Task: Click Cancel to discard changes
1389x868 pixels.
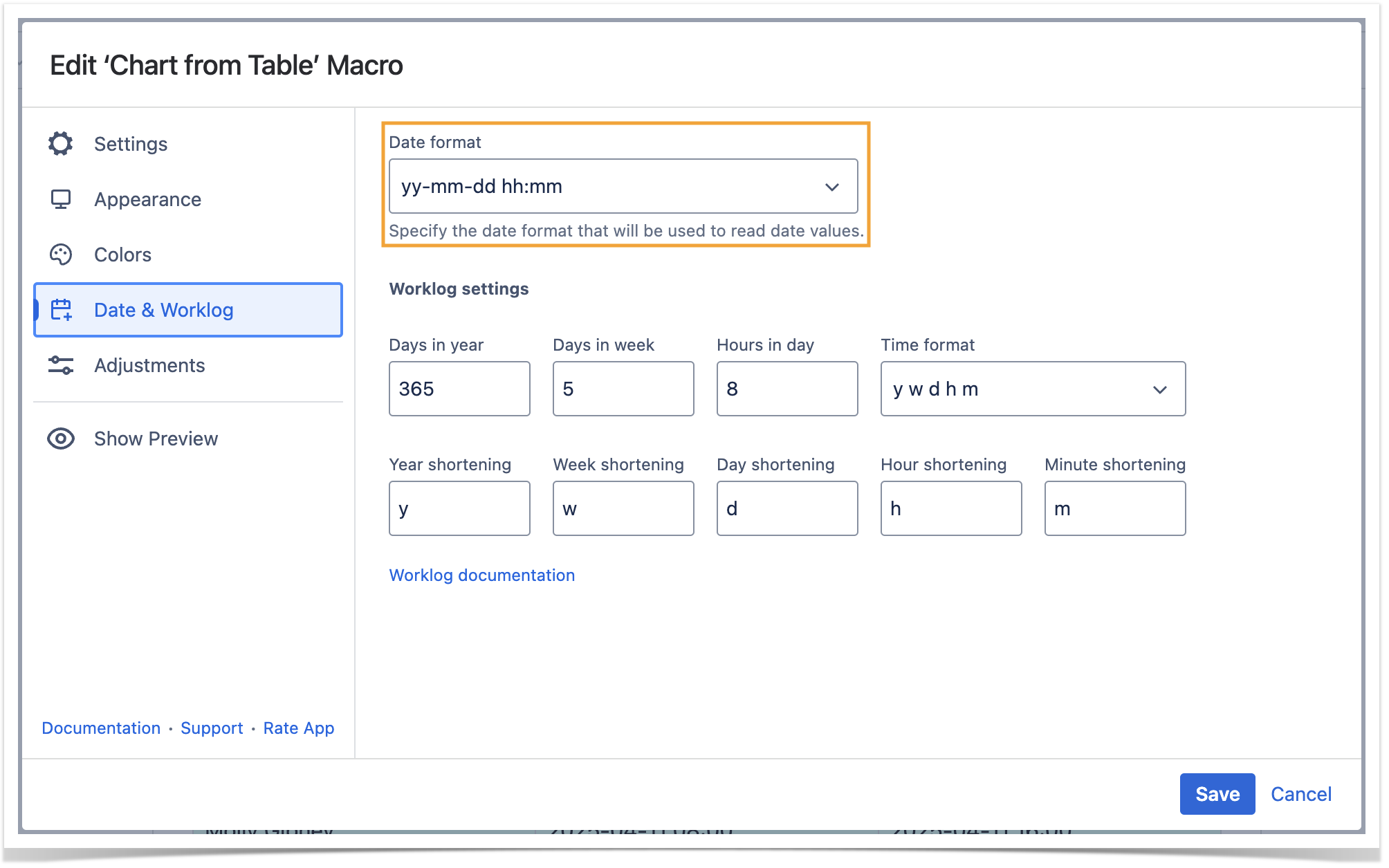Action: pos(1300,794)
